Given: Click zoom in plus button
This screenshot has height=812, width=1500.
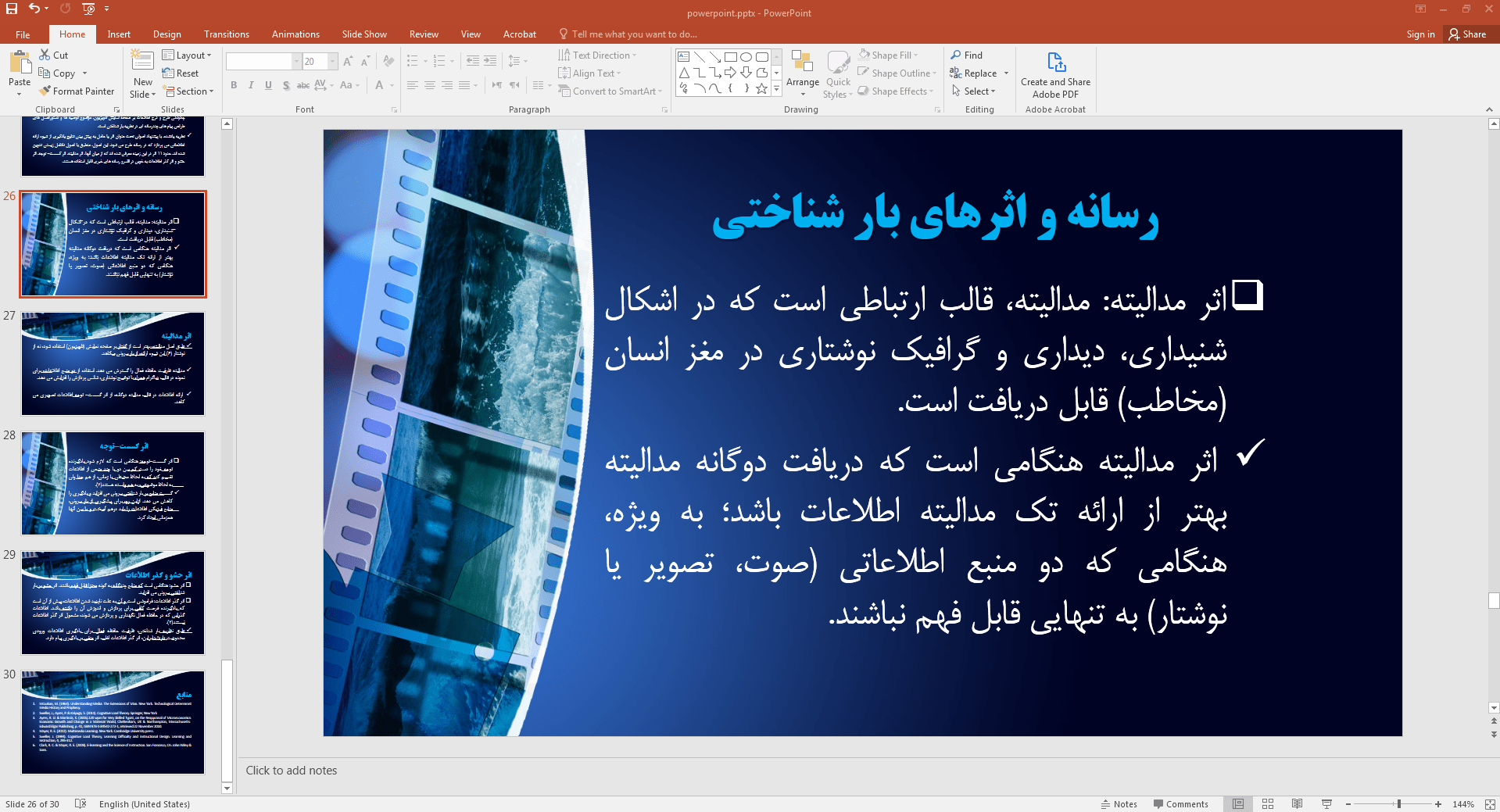Looking at the screenshot, I should pyautogui.click(x=1438, y=804).
